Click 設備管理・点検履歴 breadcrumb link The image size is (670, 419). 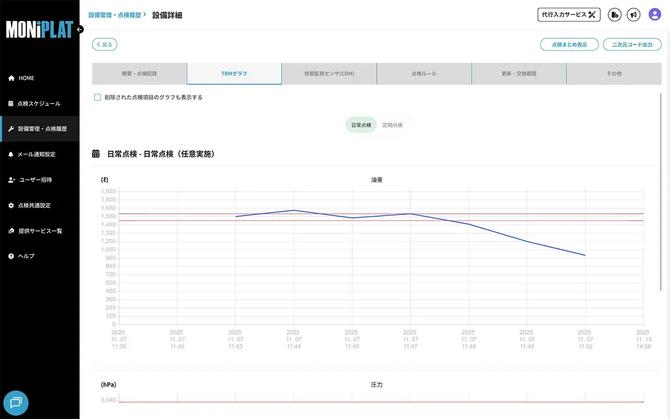(x=114, y=15)
